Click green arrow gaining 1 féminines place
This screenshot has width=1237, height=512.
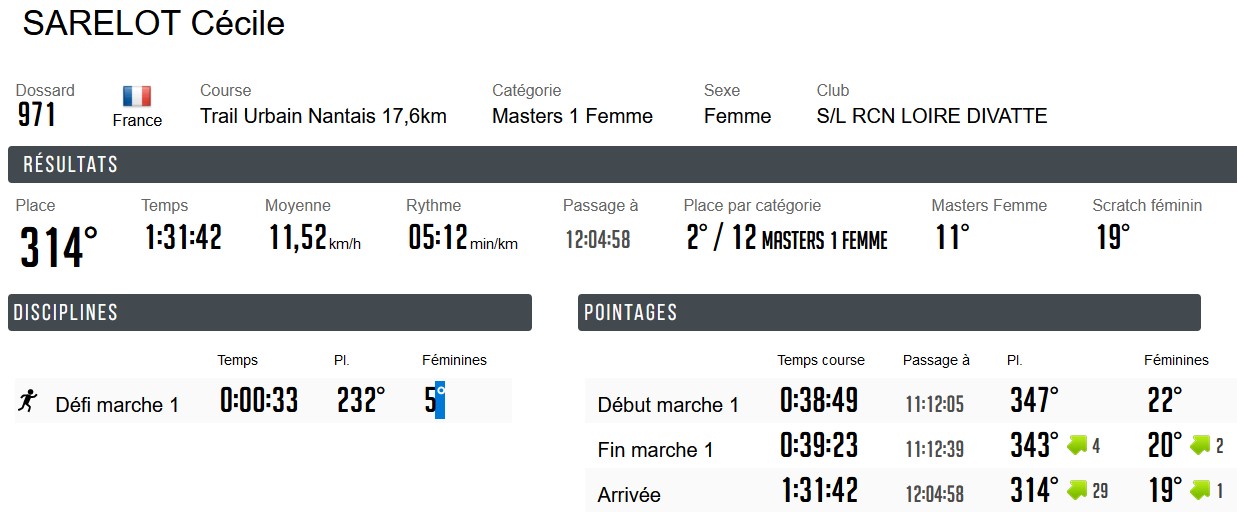pyautogui.click(x=1200, y=490)
